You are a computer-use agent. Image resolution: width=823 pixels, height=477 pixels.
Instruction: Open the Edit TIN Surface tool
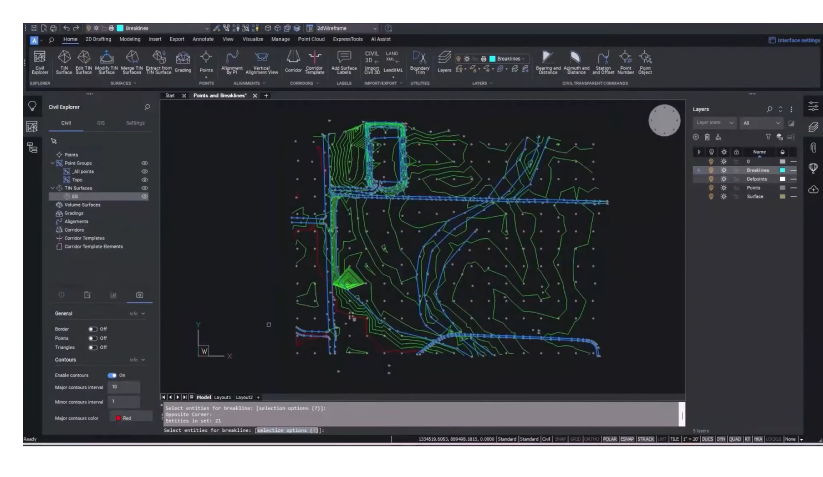click(84, 62)
